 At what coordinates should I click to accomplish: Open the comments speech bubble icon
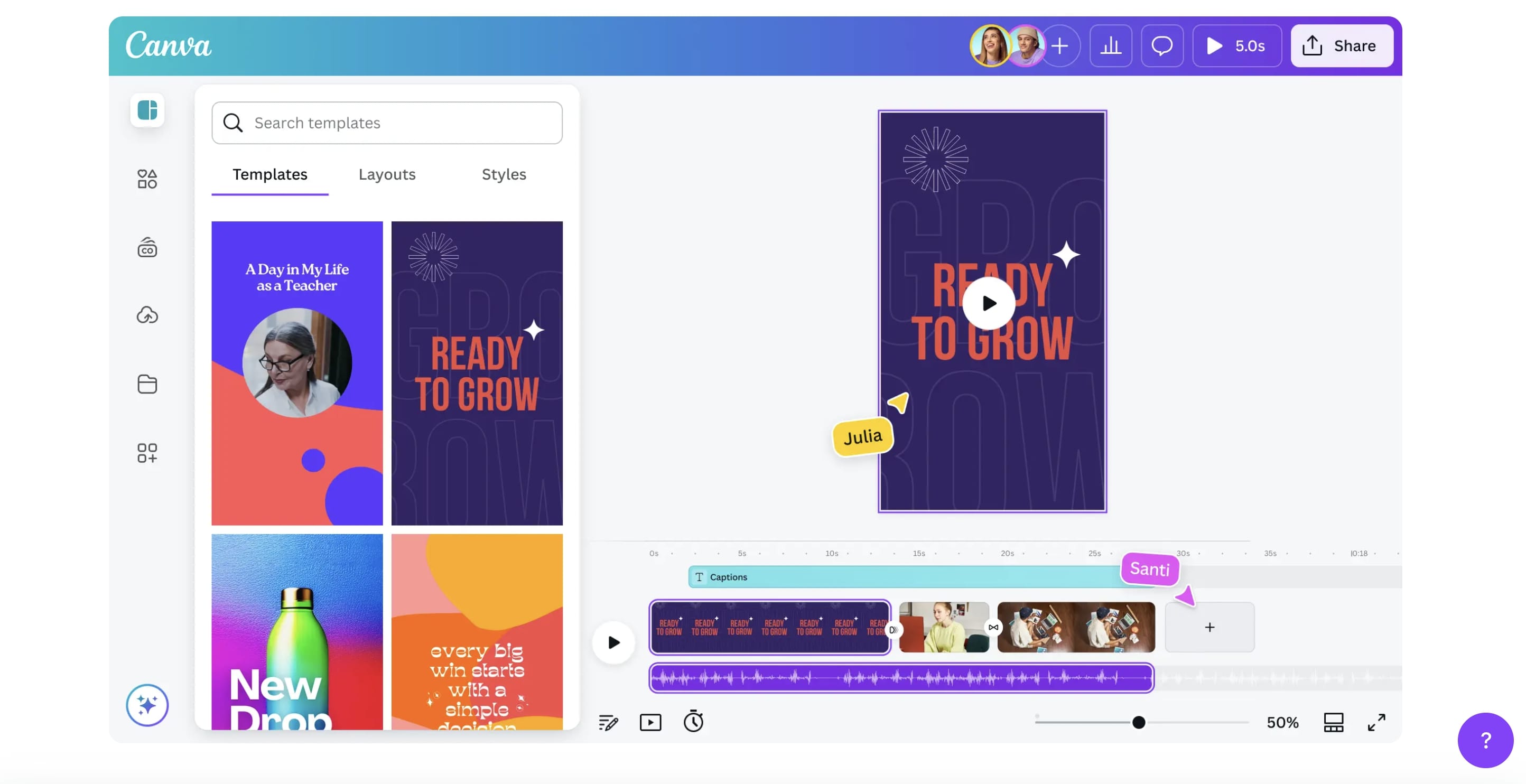click(1162, 45)
